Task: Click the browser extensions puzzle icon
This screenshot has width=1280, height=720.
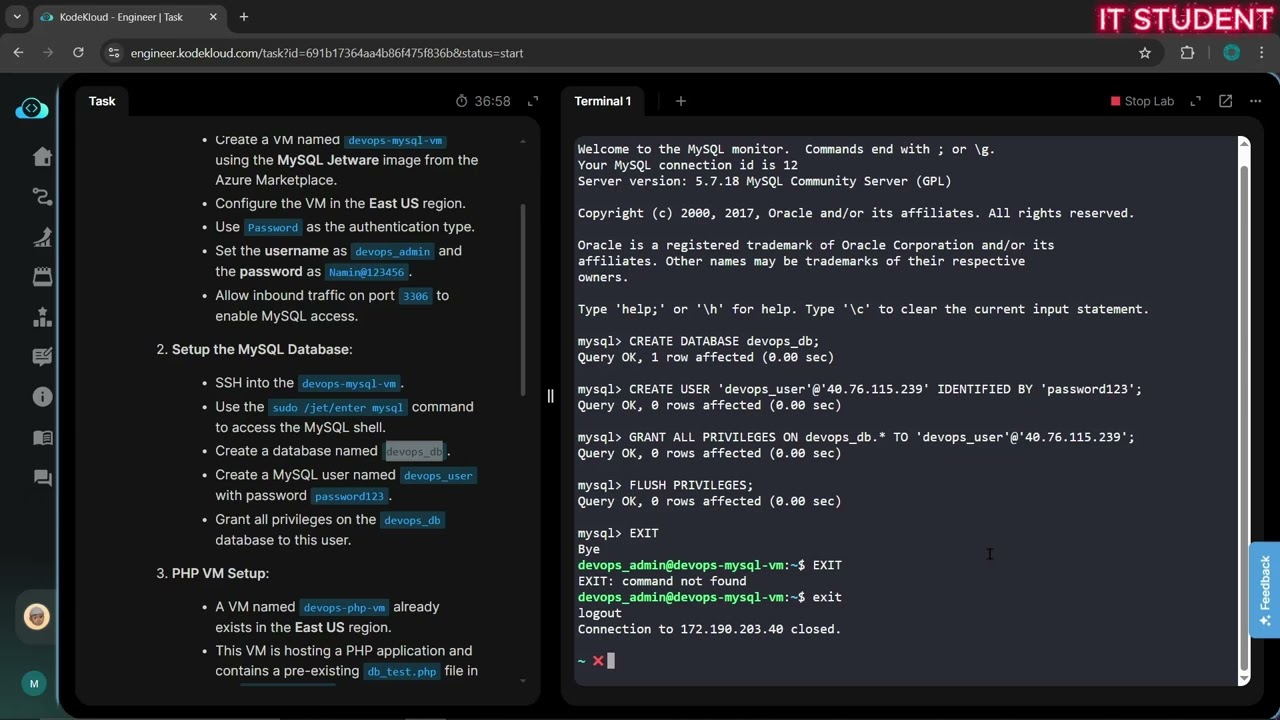Action: tap(1187, 53)
